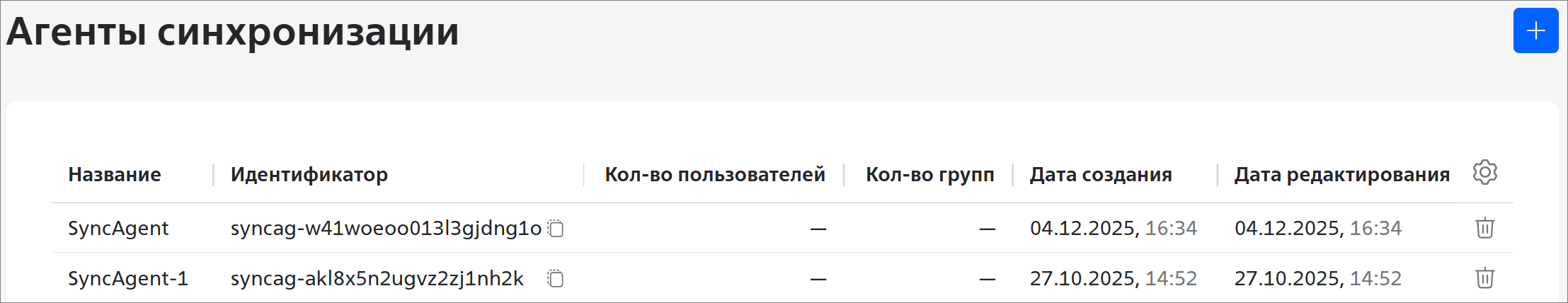Click SyncAgent creation date 04.12.2025
This screenshot has width=1568, height=303.
[x=1083, y=229]
